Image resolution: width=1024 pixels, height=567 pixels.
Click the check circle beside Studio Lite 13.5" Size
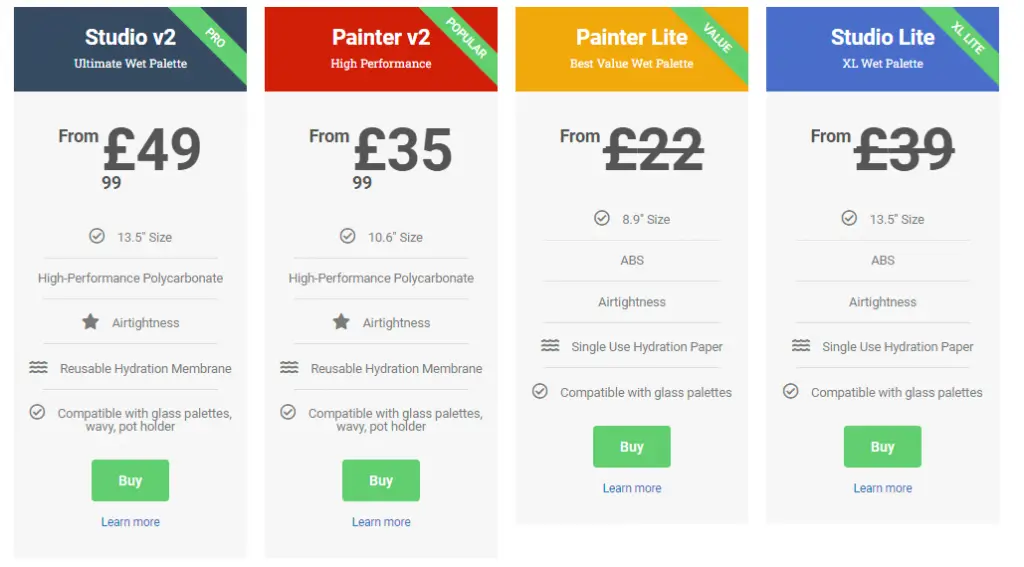[849, 218]
